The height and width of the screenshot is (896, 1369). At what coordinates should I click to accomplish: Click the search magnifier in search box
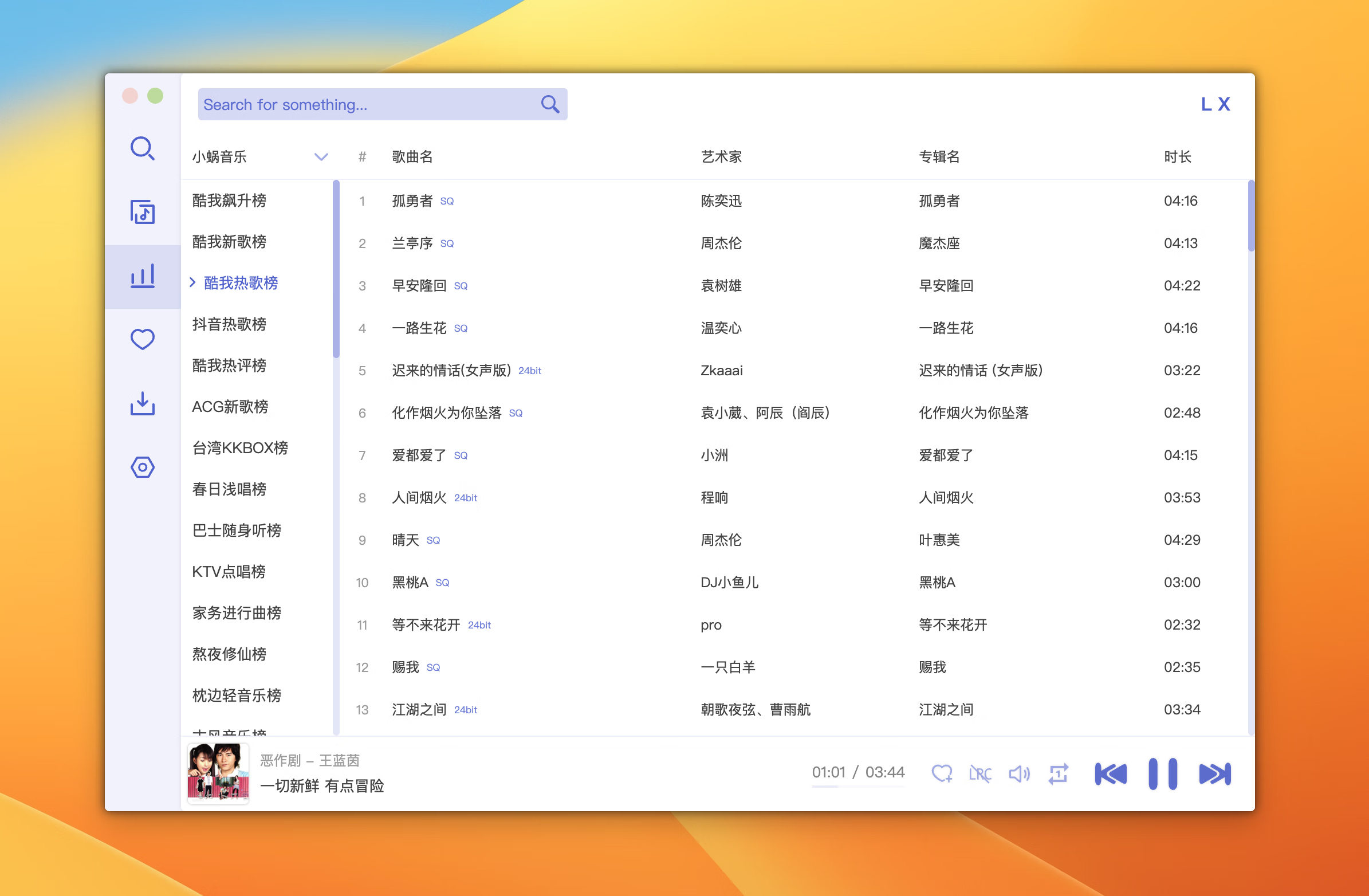click(x=550, y=104)
